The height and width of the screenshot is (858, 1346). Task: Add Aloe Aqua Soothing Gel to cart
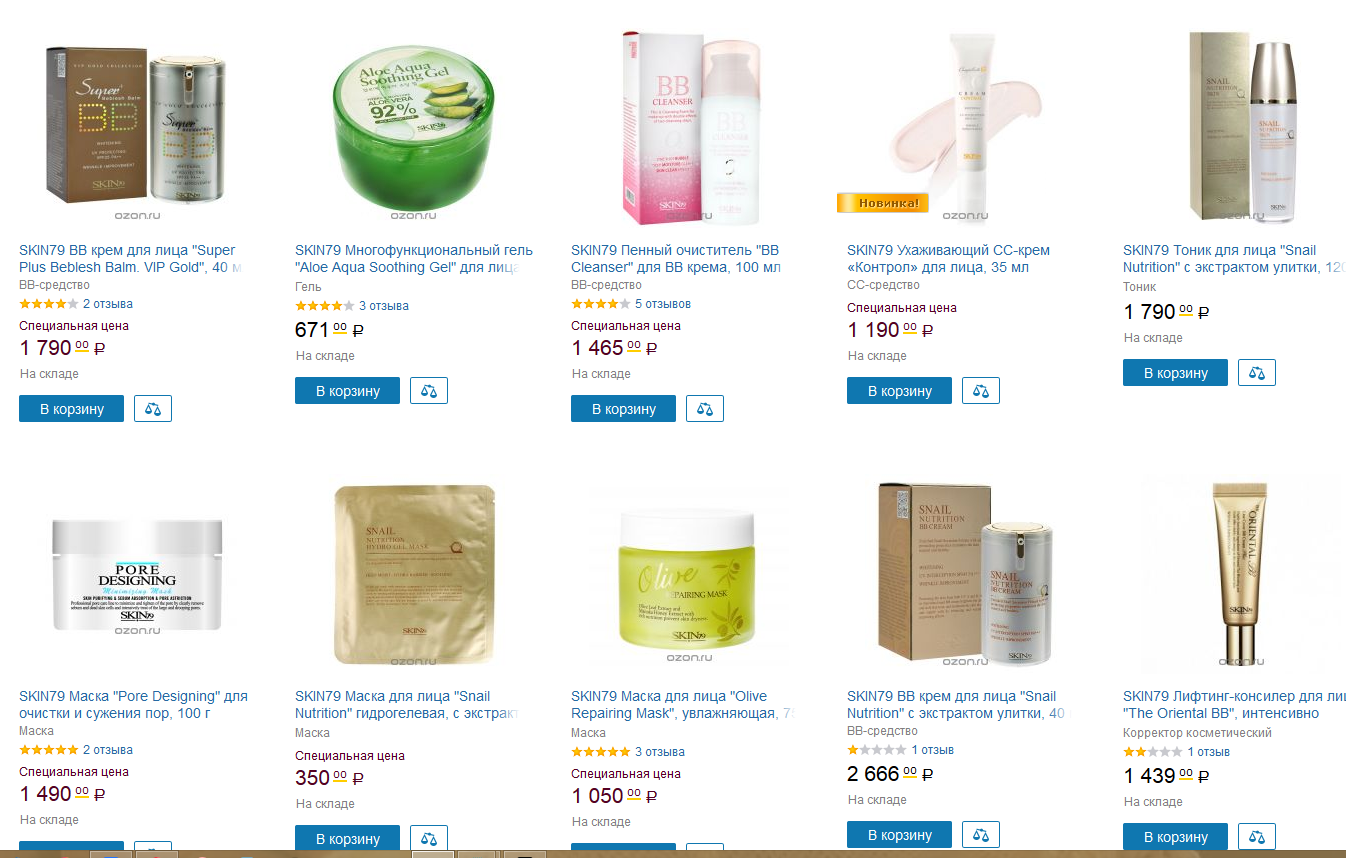[347, 390]
